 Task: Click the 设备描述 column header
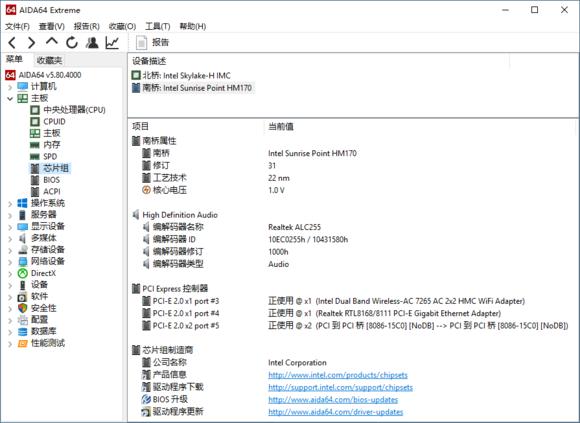(149, 61)
